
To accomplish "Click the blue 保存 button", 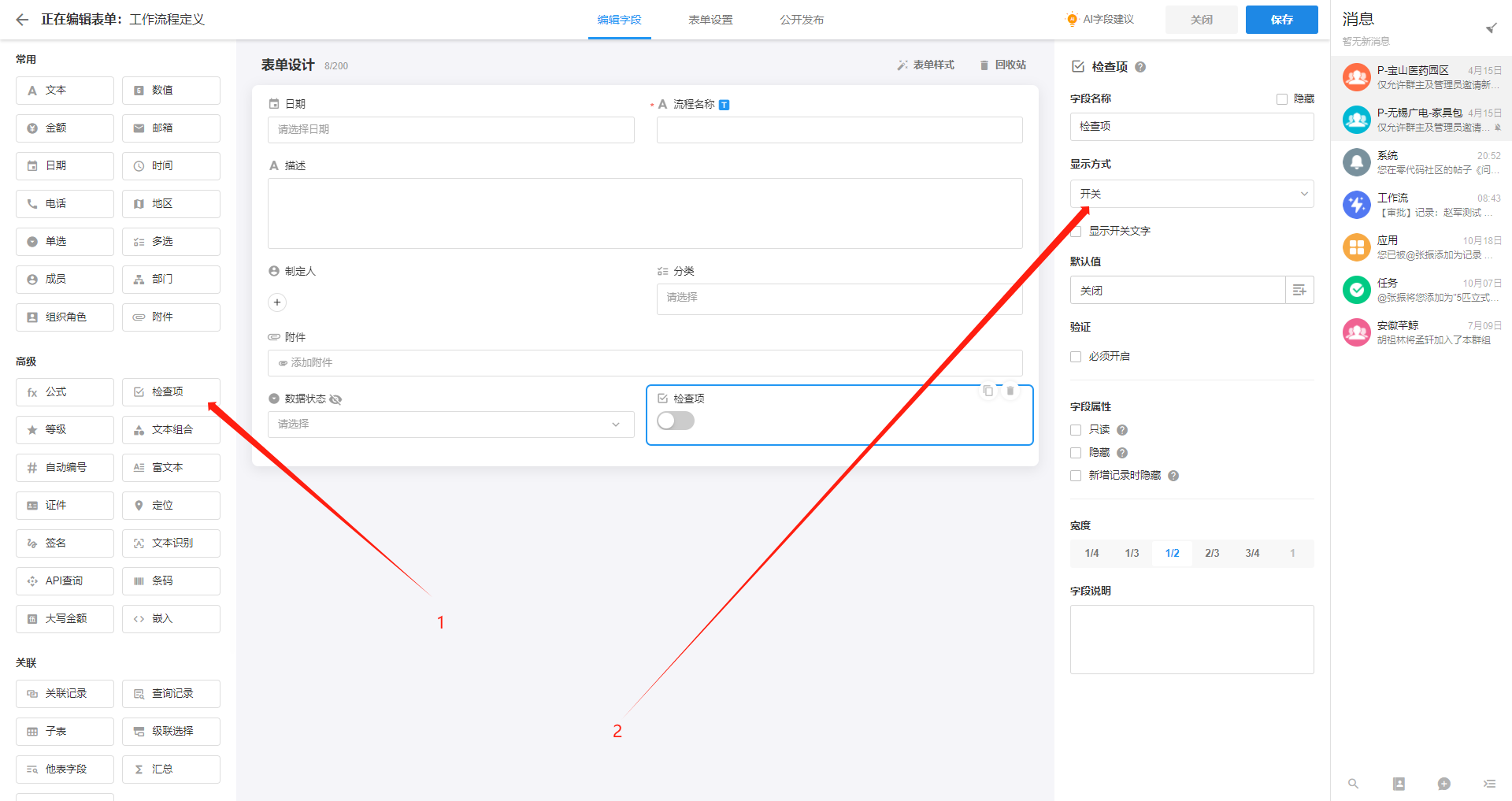I will click(x=1281, y=20).
